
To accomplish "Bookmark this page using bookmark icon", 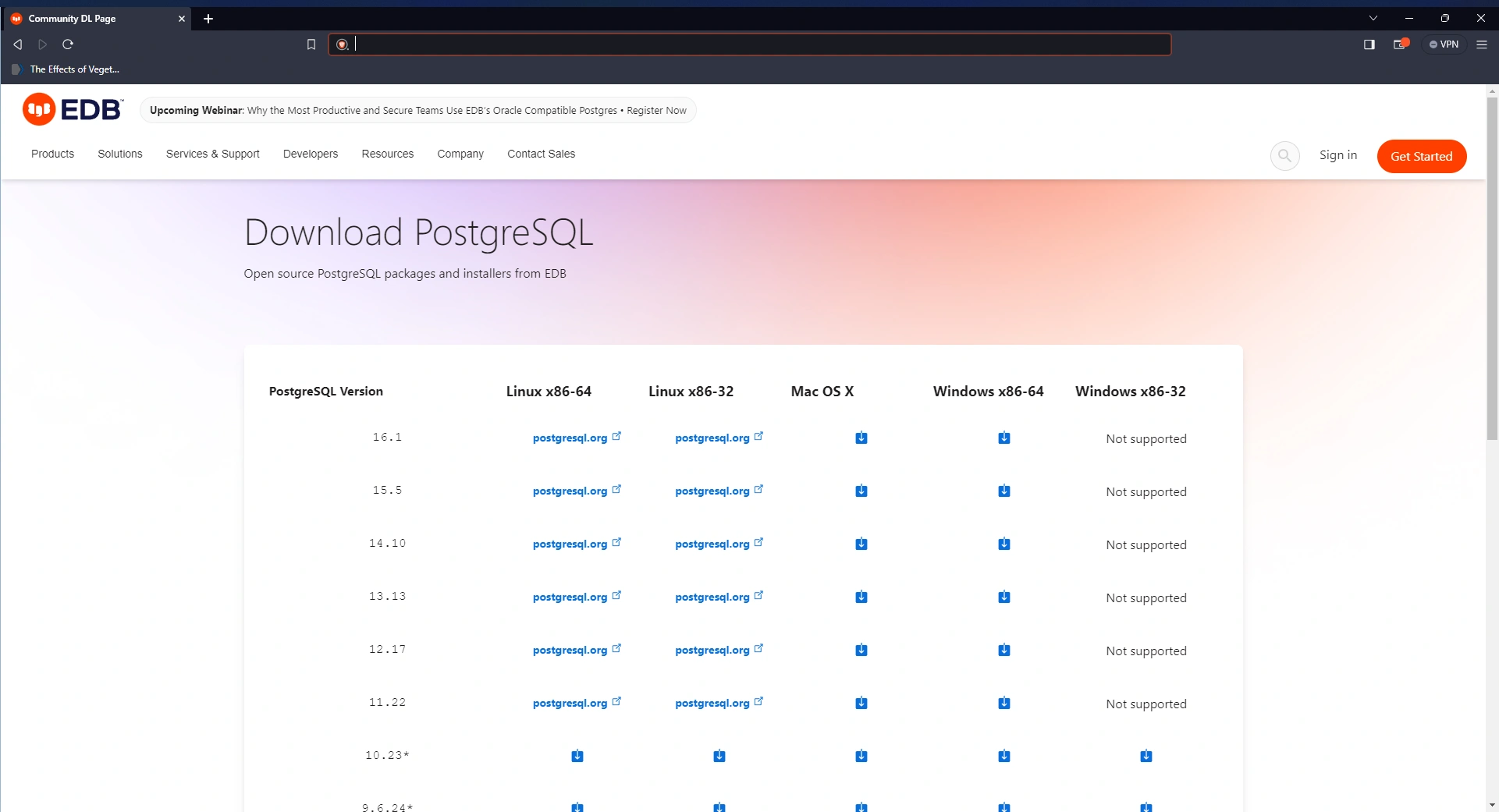I will (x=311, y=44).
